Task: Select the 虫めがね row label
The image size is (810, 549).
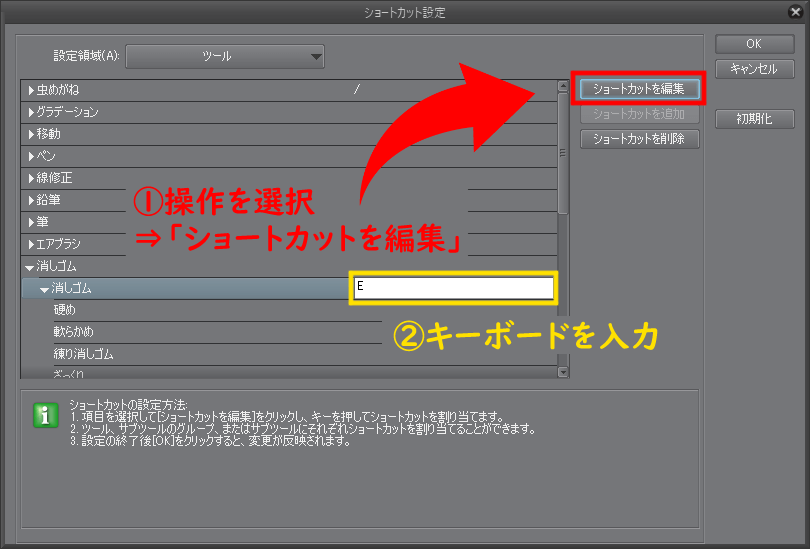Action: pyautogui.click(x=57, y=90)
